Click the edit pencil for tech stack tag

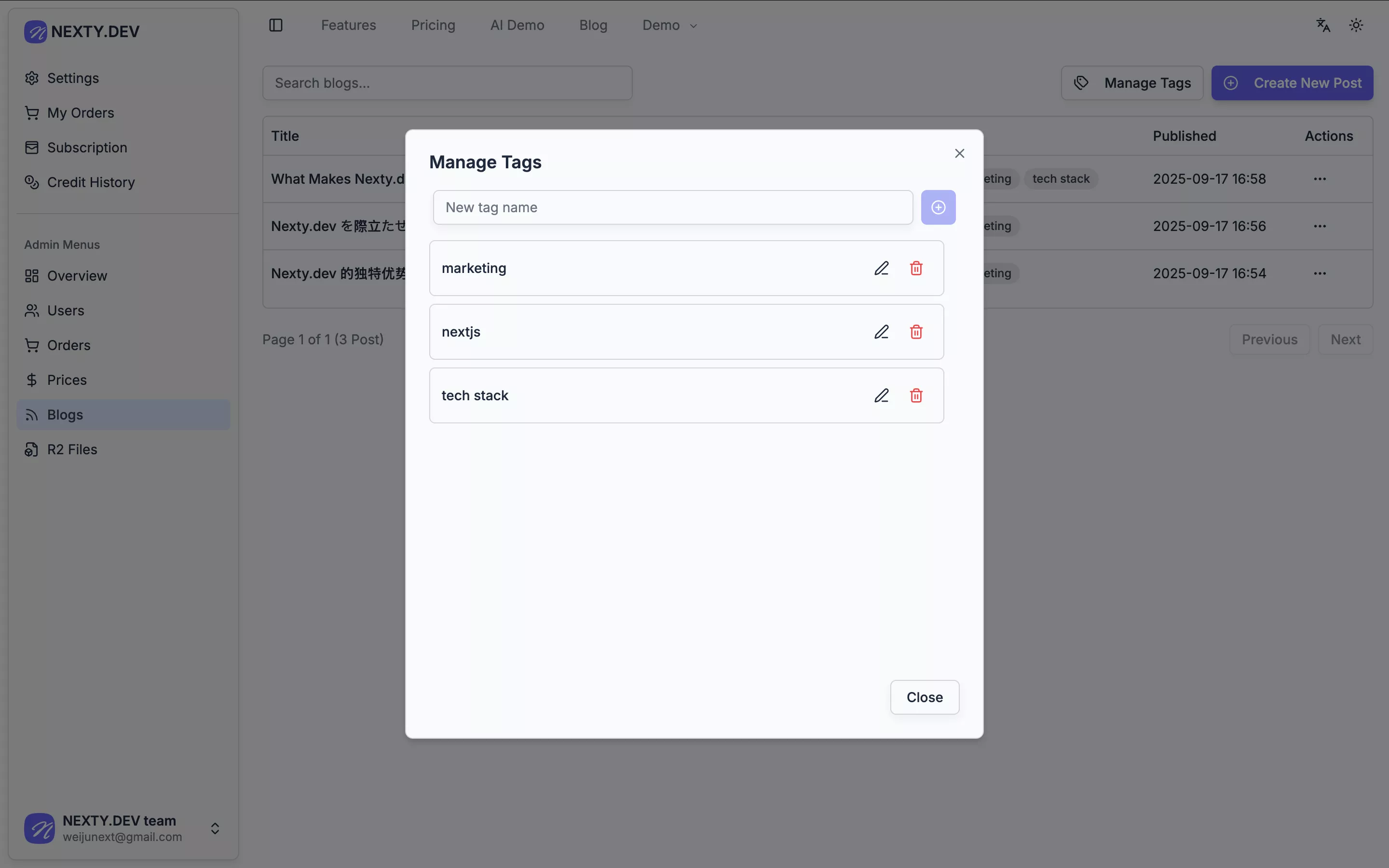[881, 395]
